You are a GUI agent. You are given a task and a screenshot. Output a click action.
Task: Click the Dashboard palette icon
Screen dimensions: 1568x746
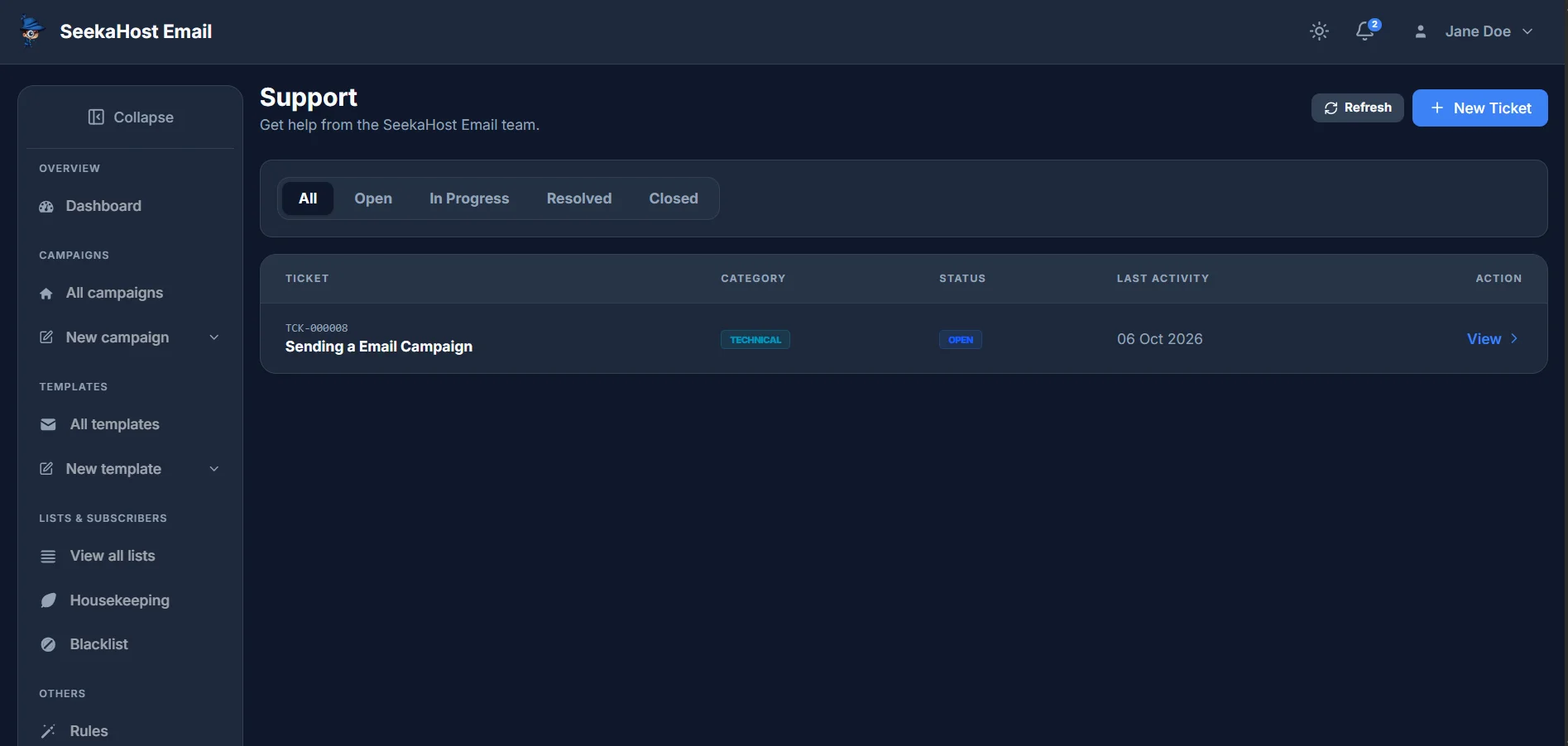point(46,207)
